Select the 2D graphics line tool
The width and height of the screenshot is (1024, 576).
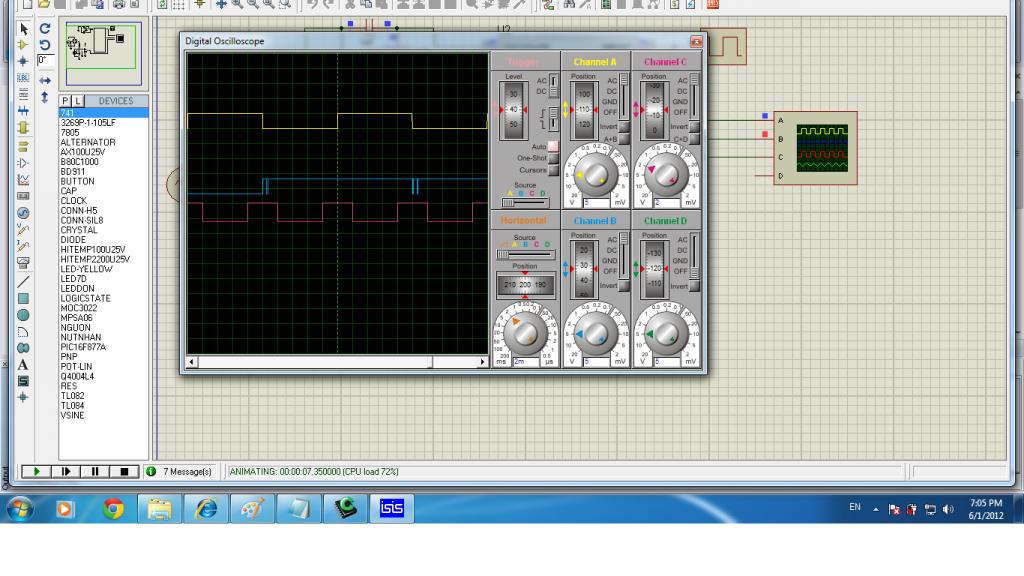[x=24, y=282]
